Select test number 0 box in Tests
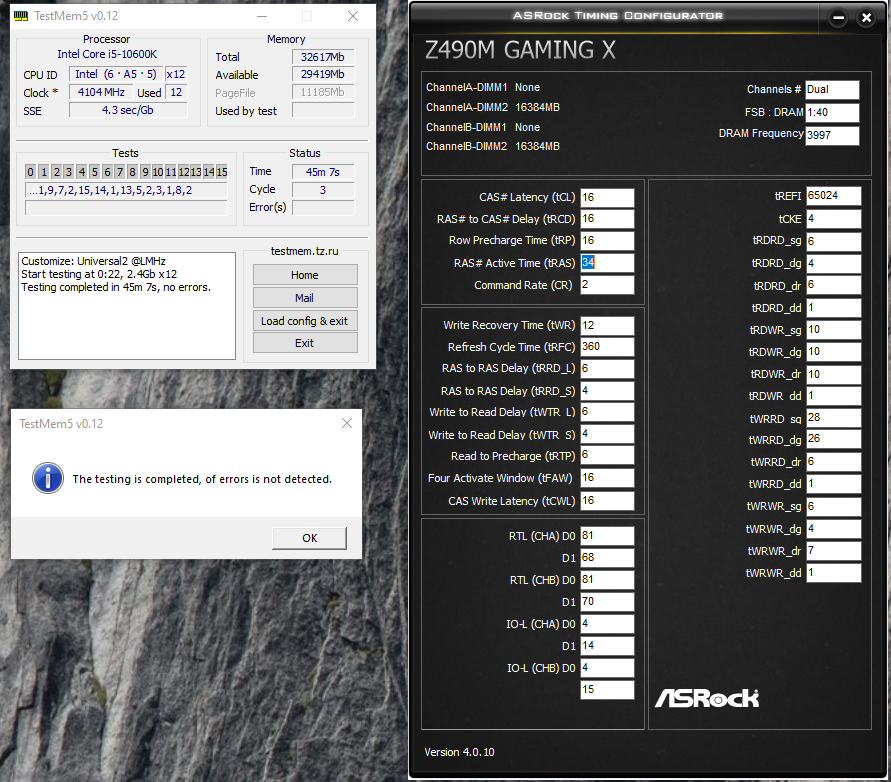 pyautogui.click(x=31, y=172)
